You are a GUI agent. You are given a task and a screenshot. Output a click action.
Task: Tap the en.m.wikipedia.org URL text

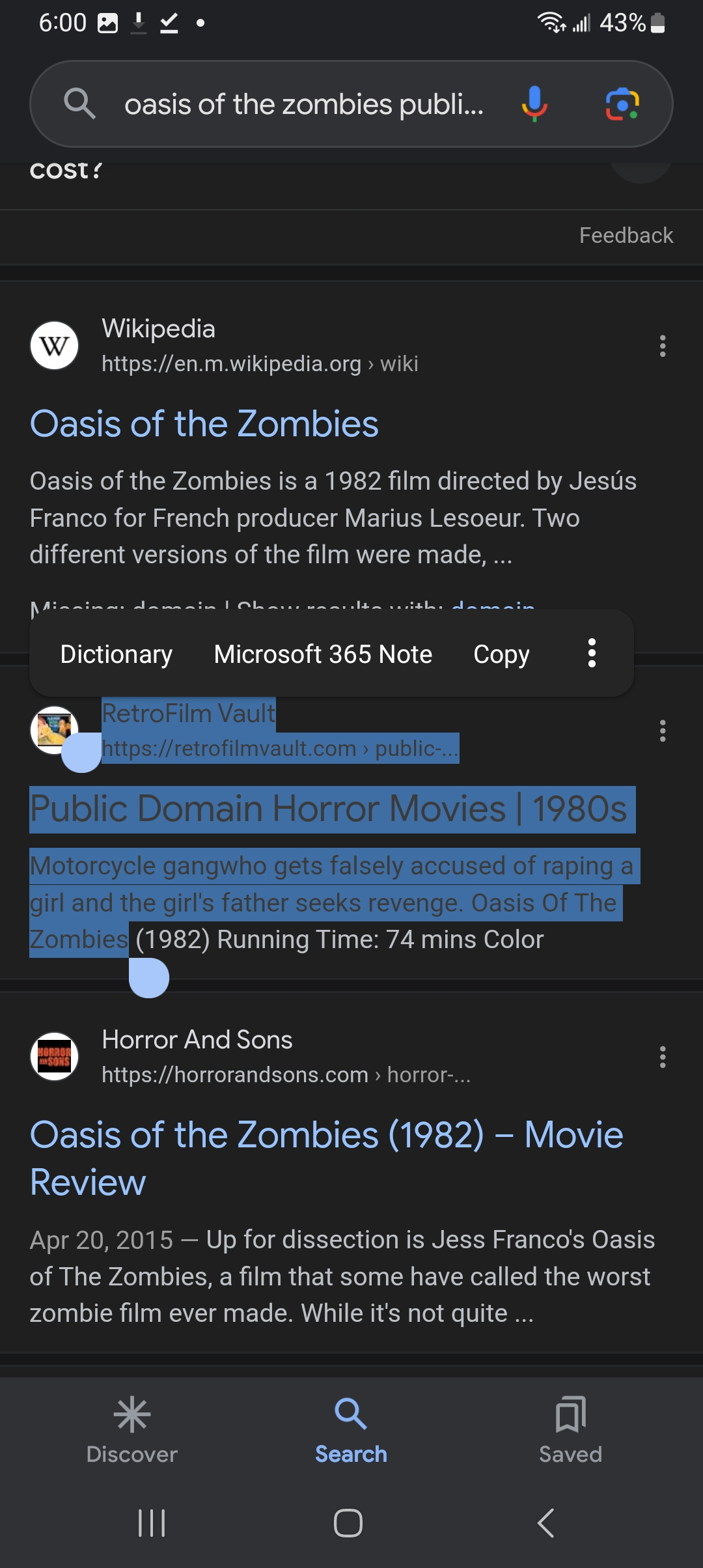(260, 363)
